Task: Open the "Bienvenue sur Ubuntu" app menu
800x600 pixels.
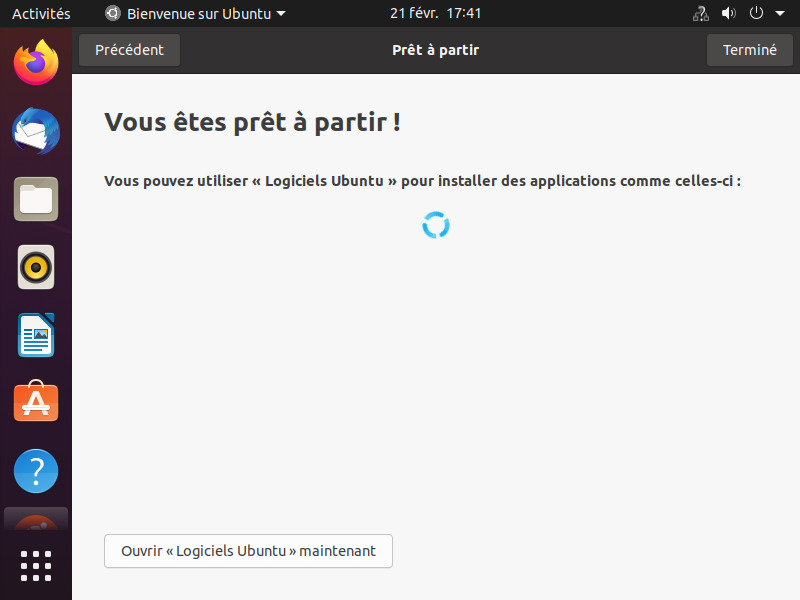Action: coord(195,14)
